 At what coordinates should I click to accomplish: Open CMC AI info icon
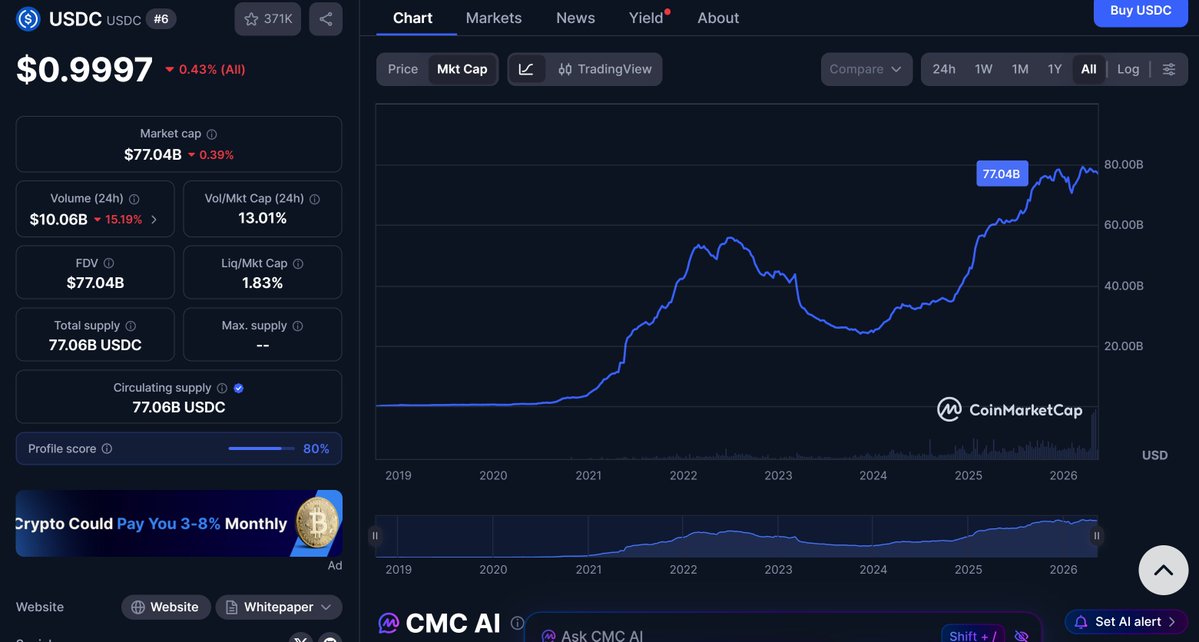518,623
